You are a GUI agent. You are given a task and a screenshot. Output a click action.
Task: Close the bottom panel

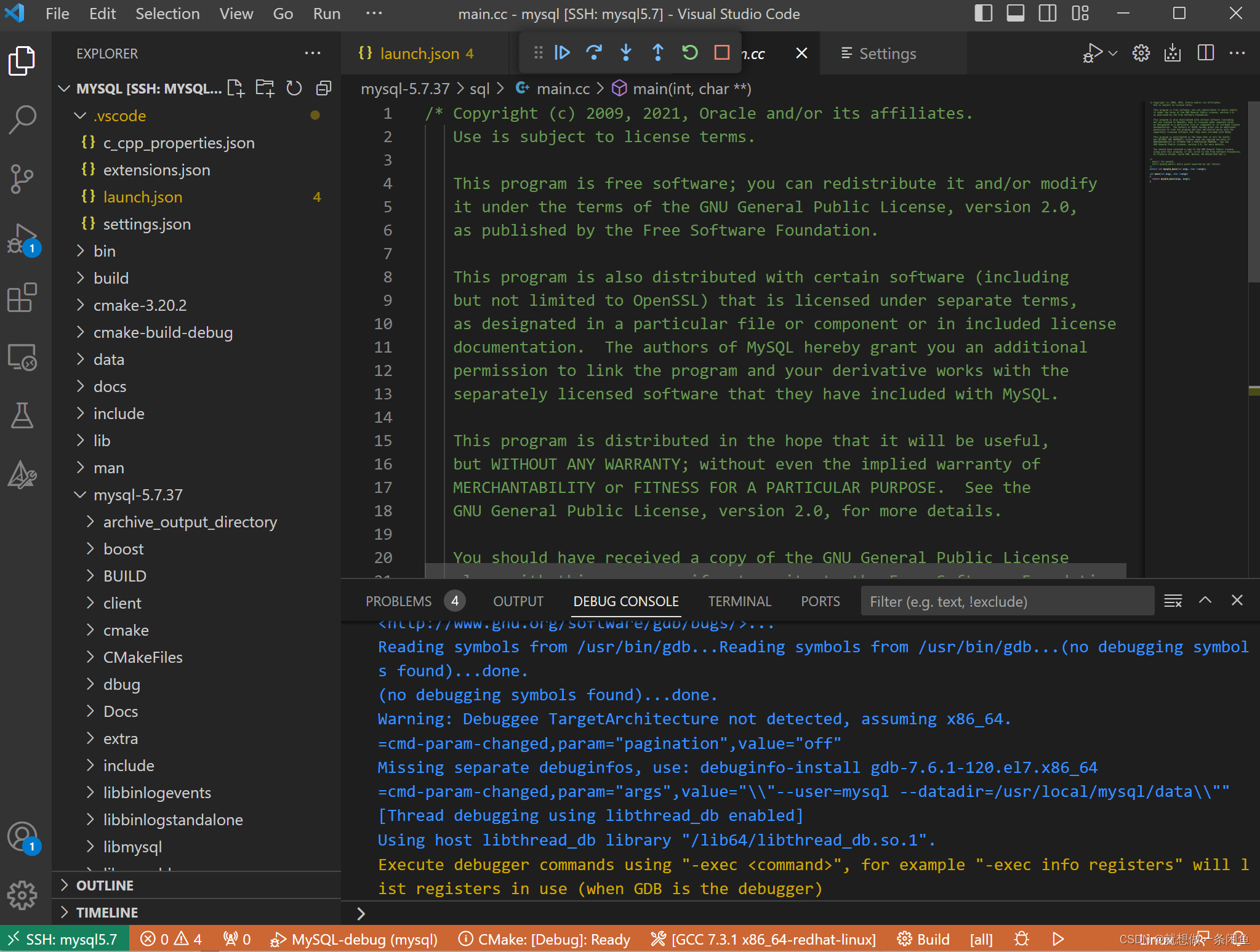click(x=1237, y=600)
